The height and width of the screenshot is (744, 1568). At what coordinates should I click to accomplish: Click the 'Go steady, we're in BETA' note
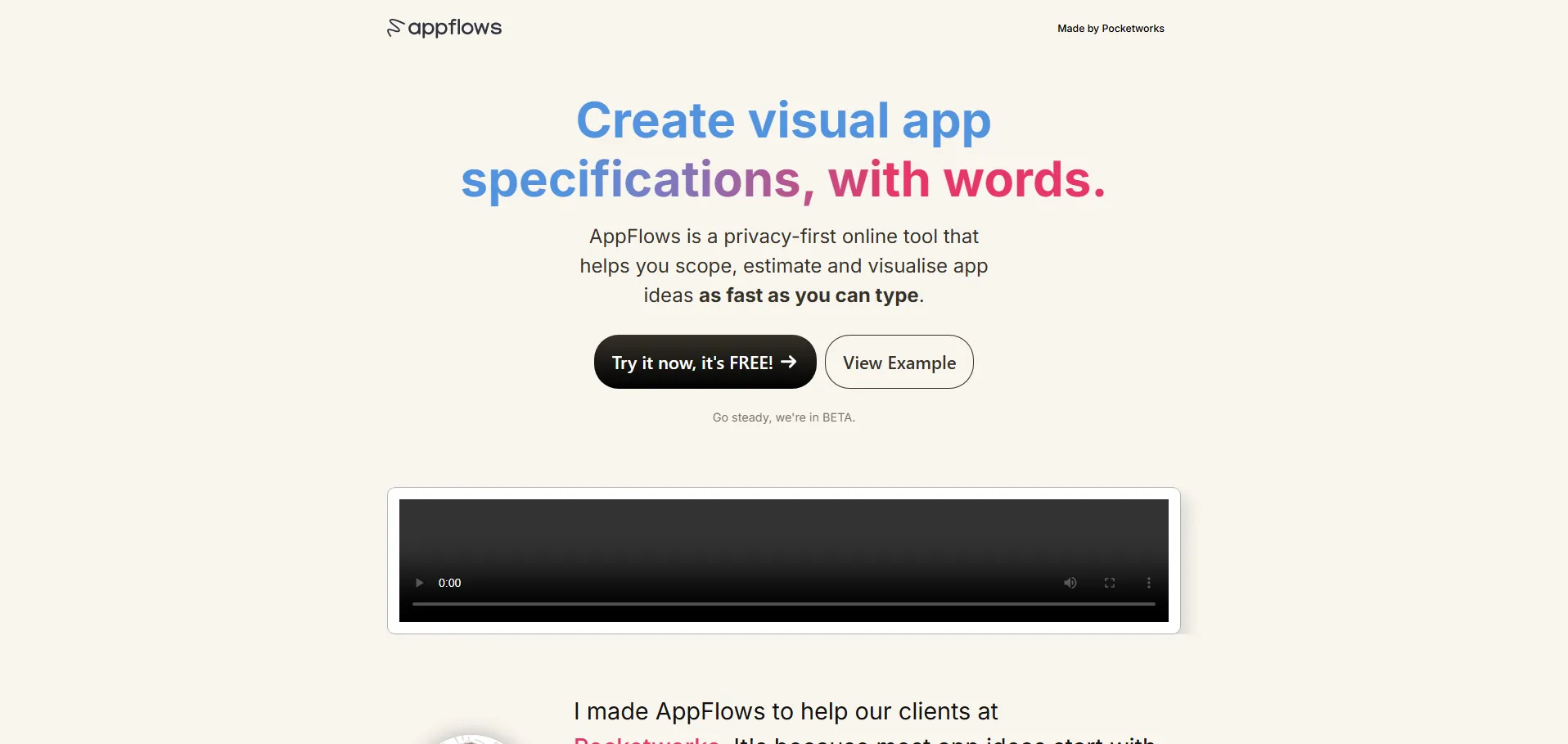point(783,417)
